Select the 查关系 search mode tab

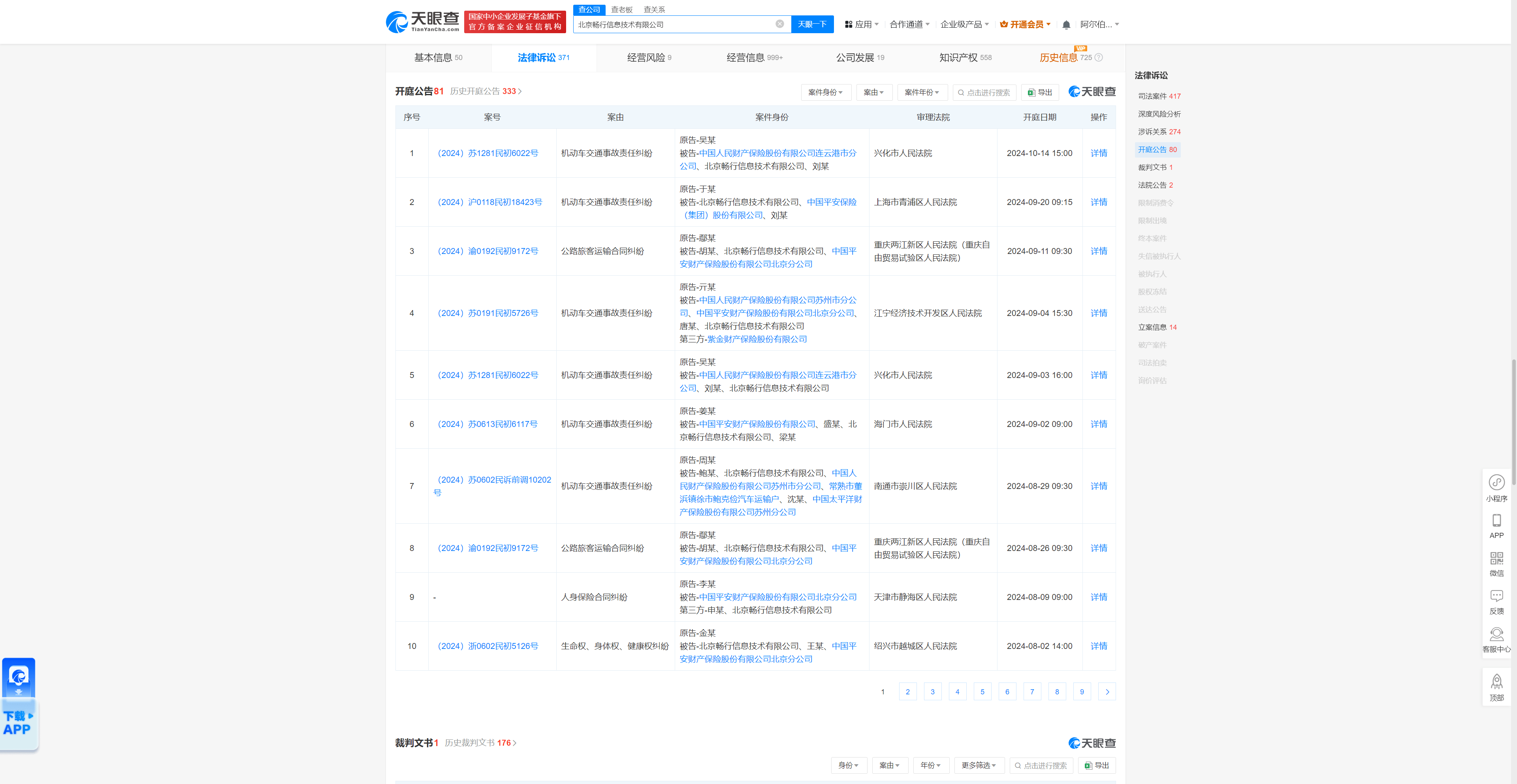click(x=654, y=9)
